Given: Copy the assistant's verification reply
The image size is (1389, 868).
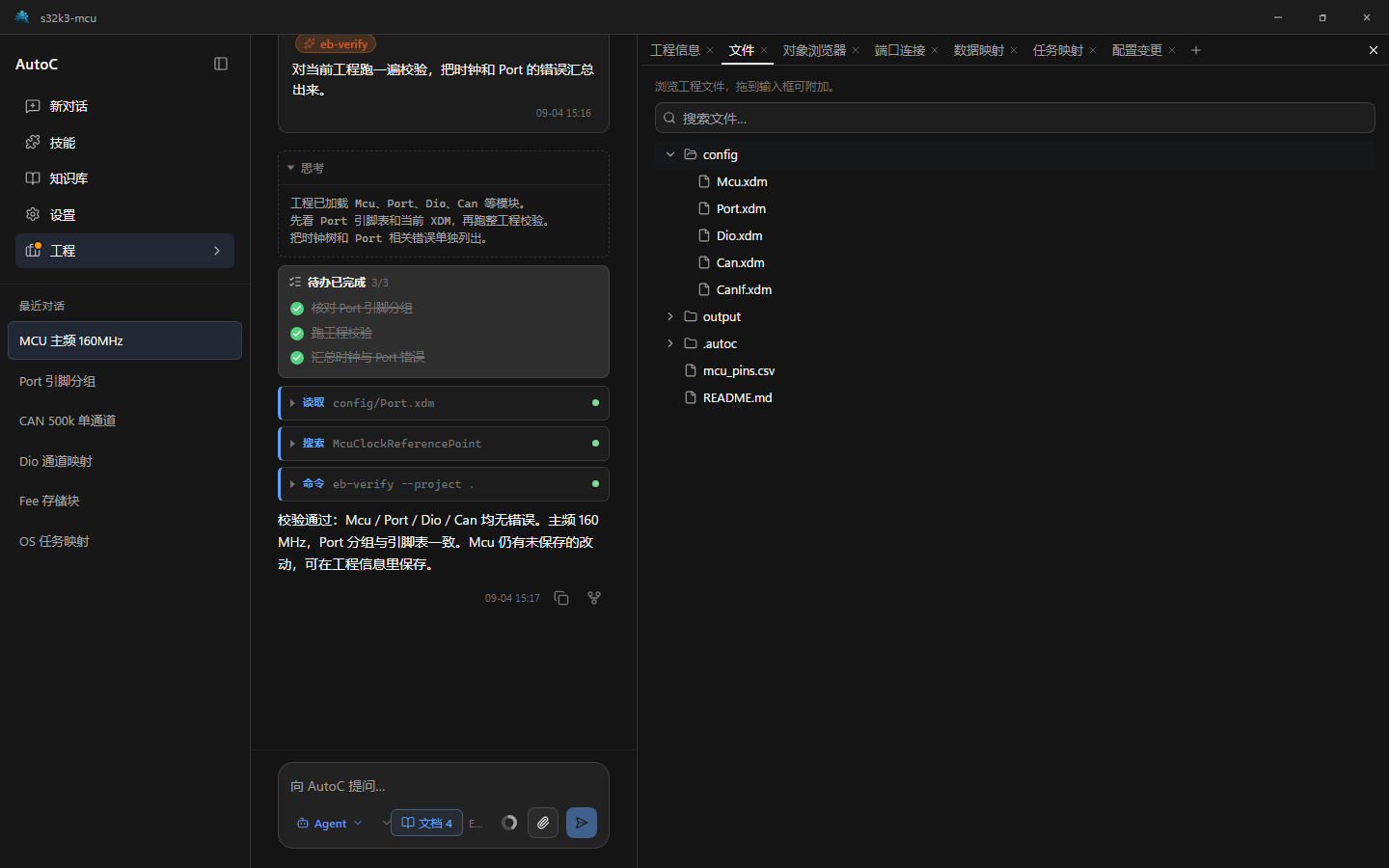Looking at the screenshot, I should (x=561, y=598).
